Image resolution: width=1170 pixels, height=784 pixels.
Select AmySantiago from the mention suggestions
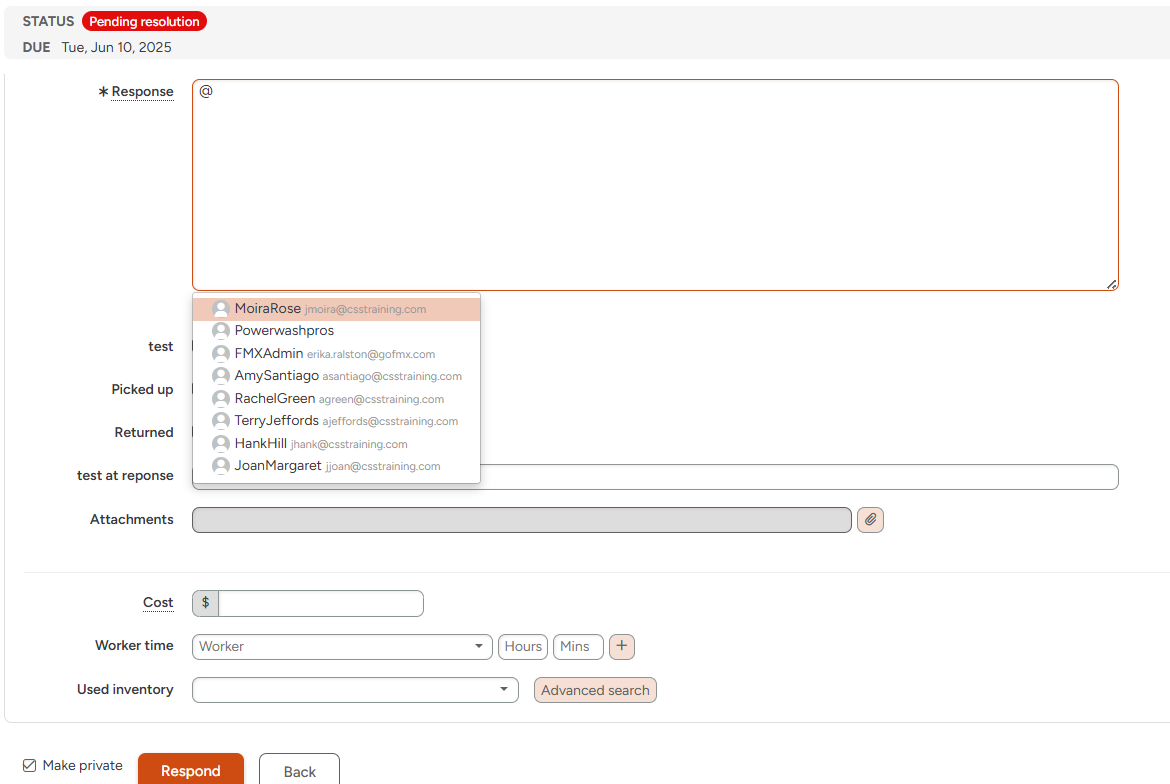pos(277,376)
